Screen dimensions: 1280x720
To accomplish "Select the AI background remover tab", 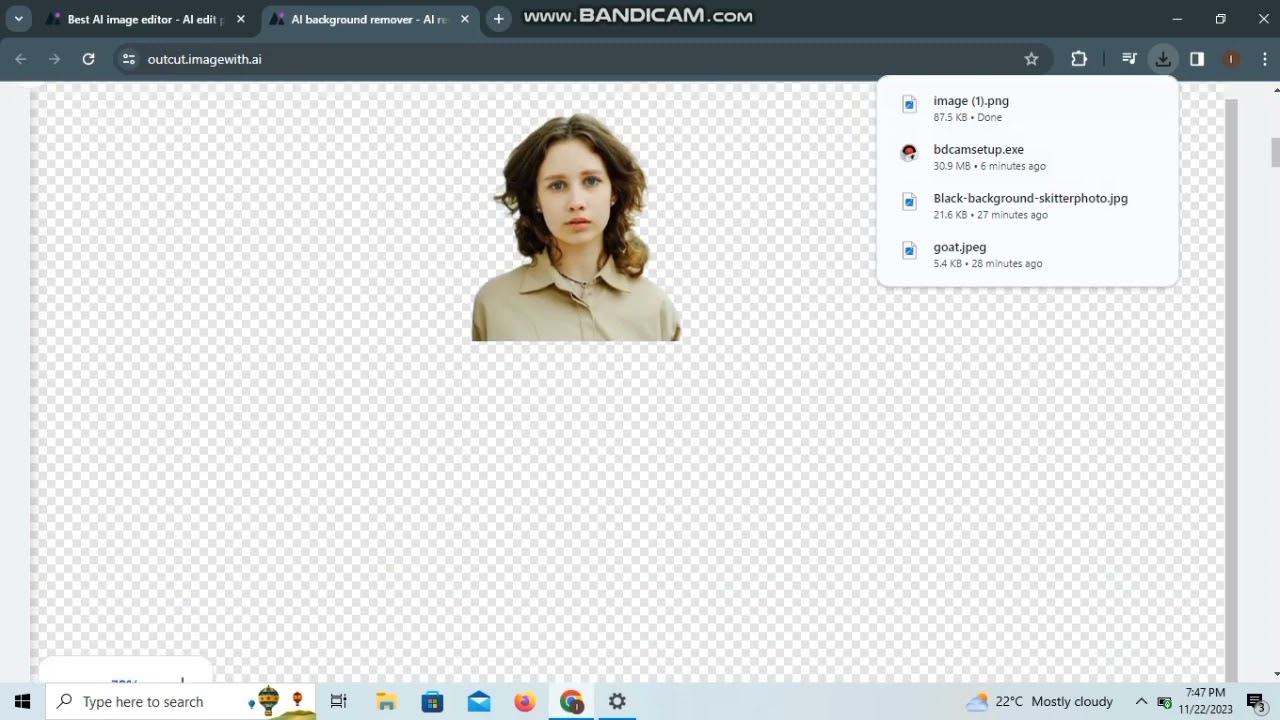I will coord(365,18).
